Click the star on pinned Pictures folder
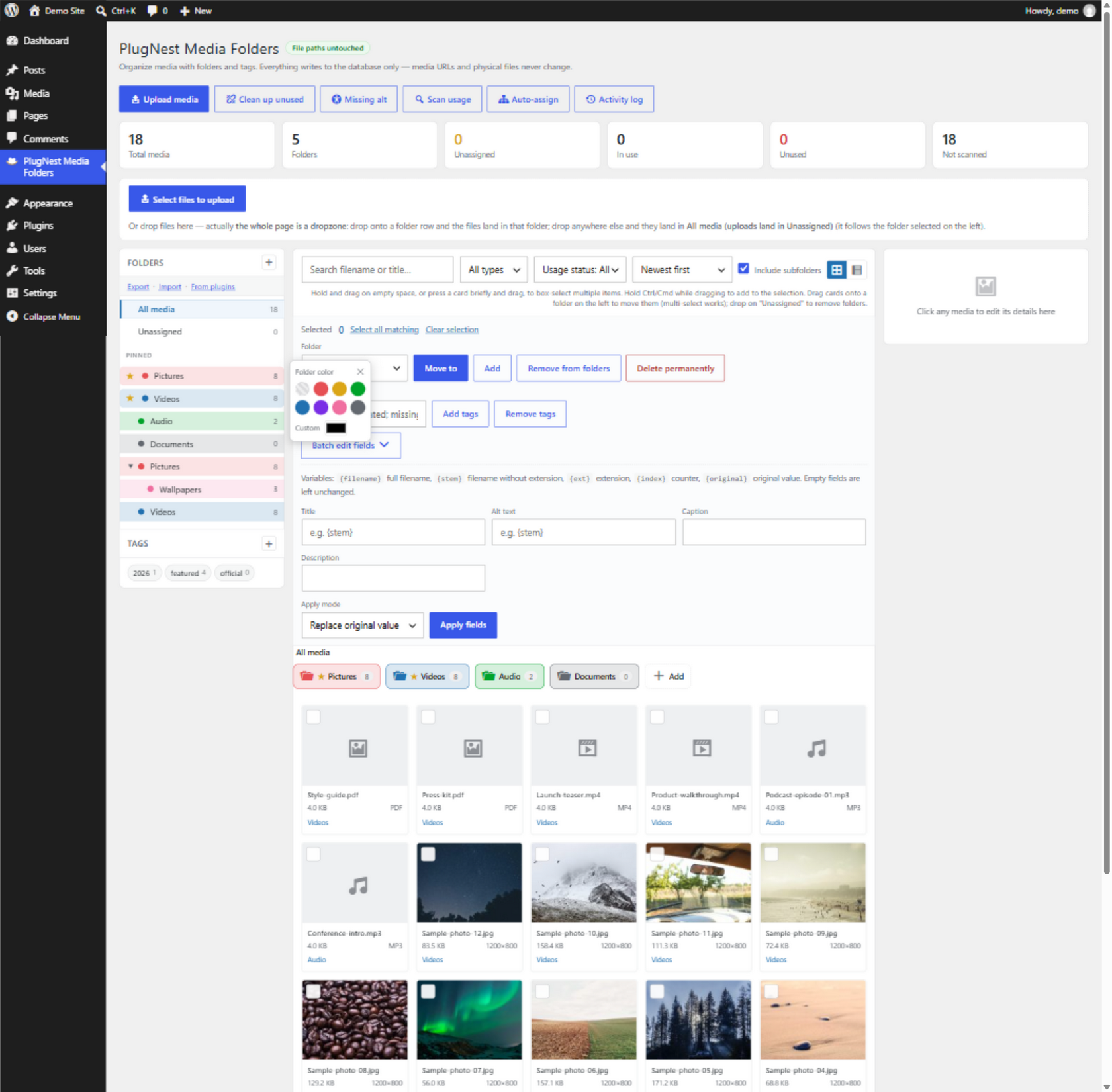The width and height of the screenshot is (1112, 1092). [x=130, y=376]
